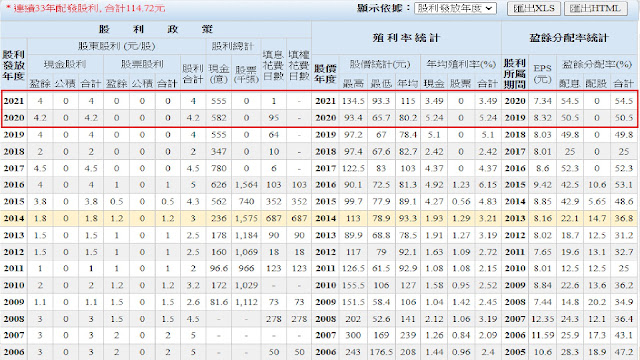This screenshot has width=640, height=360.
Task: Click the 最低 price sub-header
Action: pos(381,84)
